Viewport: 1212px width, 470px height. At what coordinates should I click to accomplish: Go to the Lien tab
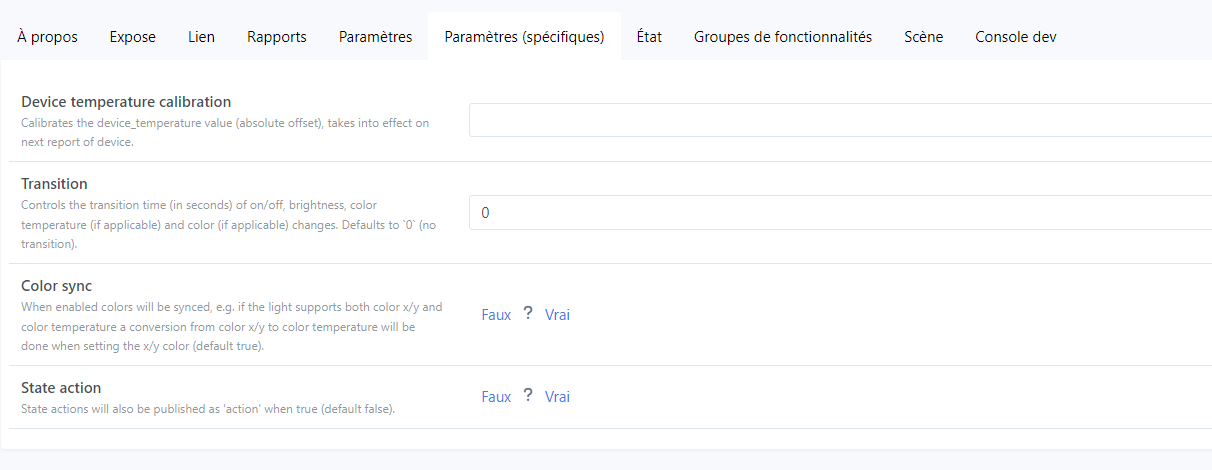(x=201, y=37)
